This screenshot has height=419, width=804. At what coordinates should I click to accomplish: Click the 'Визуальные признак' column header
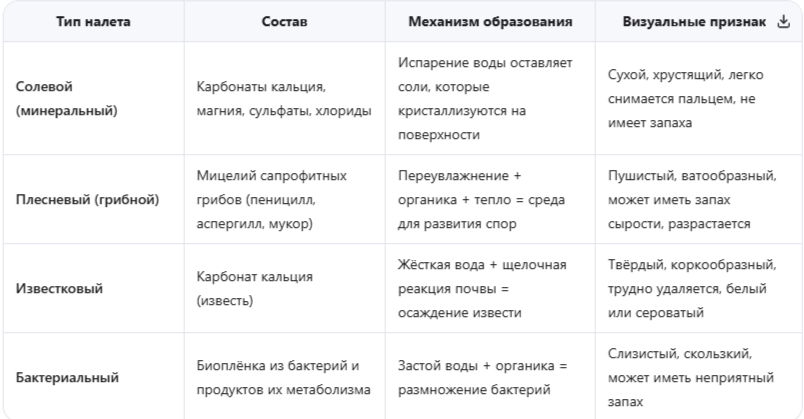click(x=694, y=22)
